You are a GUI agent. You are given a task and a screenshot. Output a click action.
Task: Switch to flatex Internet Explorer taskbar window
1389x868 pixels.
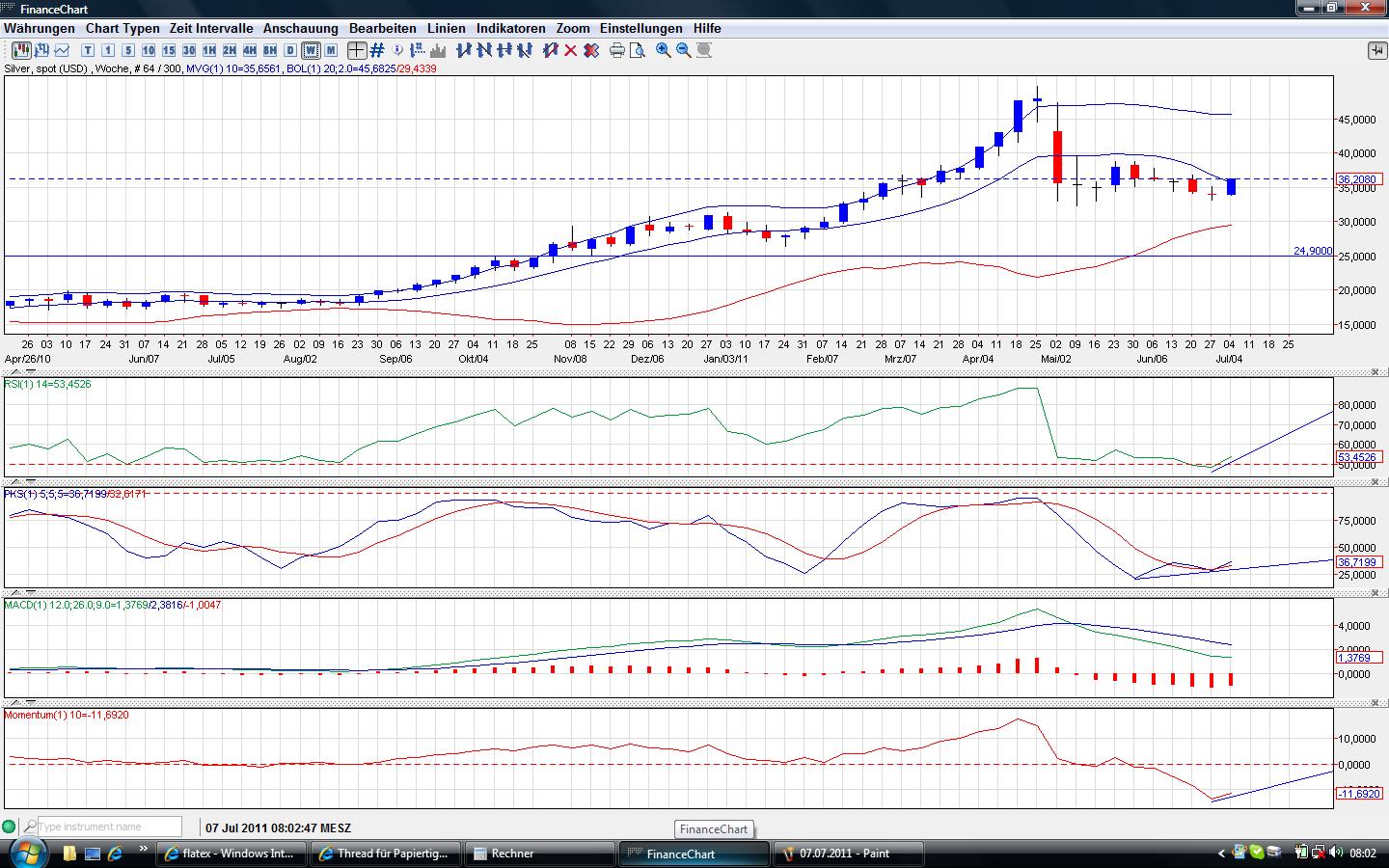231,854
